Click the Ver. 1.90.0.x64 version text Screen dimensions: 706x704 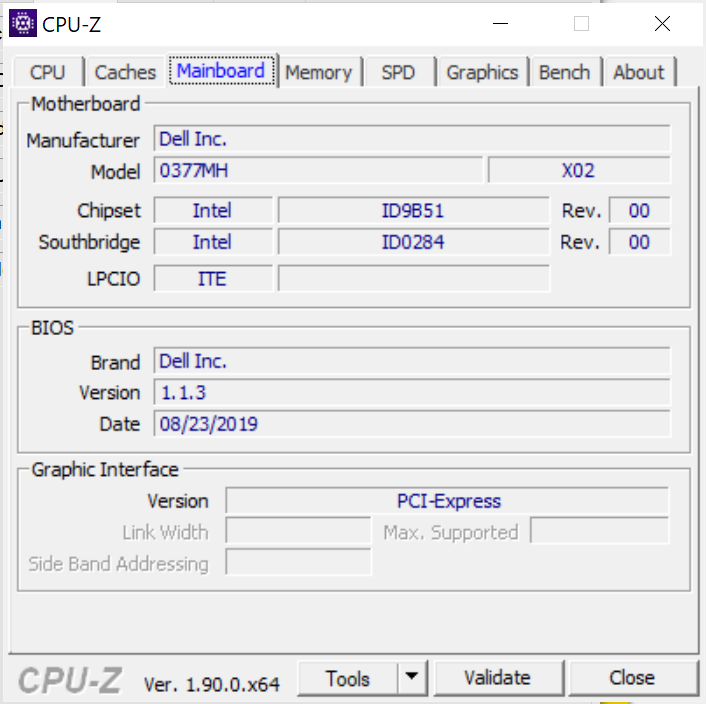click(x=212, y=685)
